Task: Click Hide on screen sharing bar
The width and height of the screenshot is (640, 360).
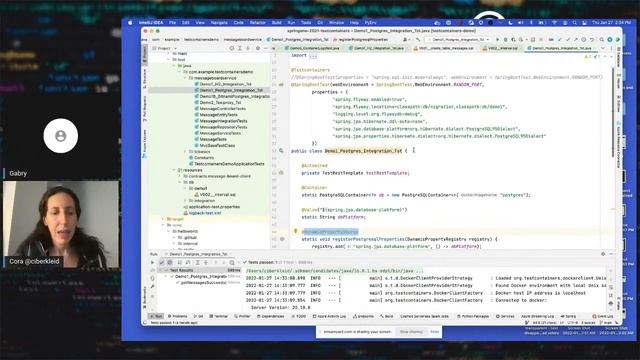Action: 434,332
